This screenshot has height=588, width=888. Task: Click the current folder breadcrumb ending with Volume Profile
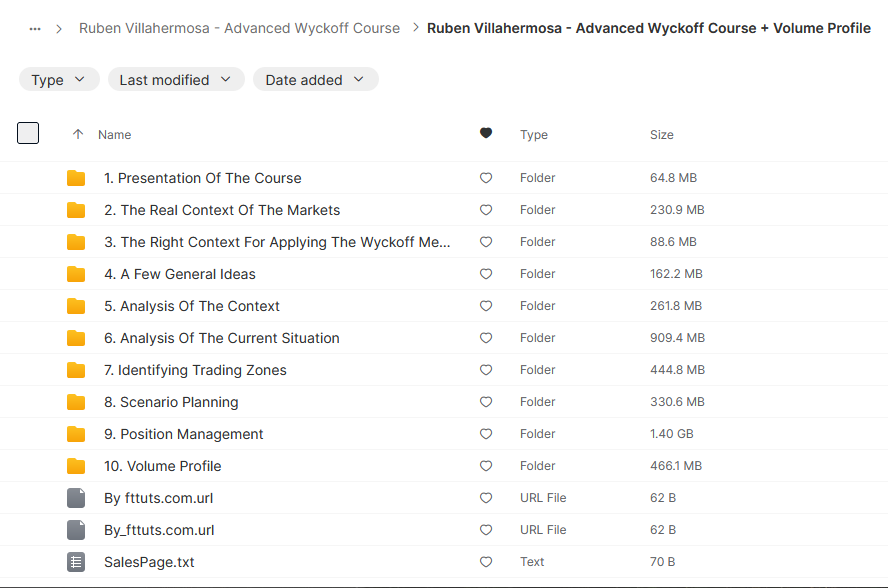648,28
